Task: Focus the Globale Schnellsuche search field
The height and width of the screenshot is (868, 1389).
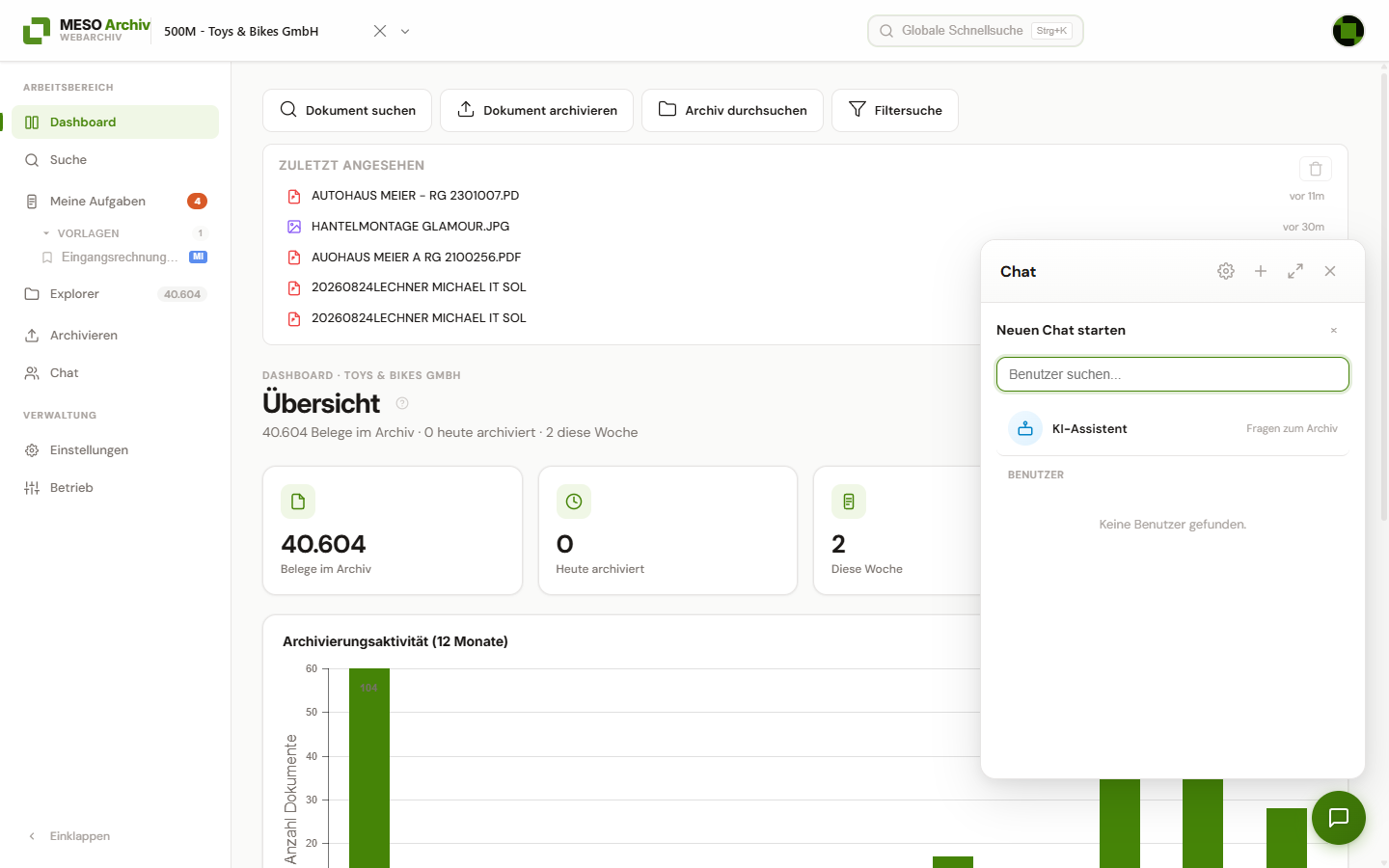Action: pyautogui.click(x=975, y=31)
